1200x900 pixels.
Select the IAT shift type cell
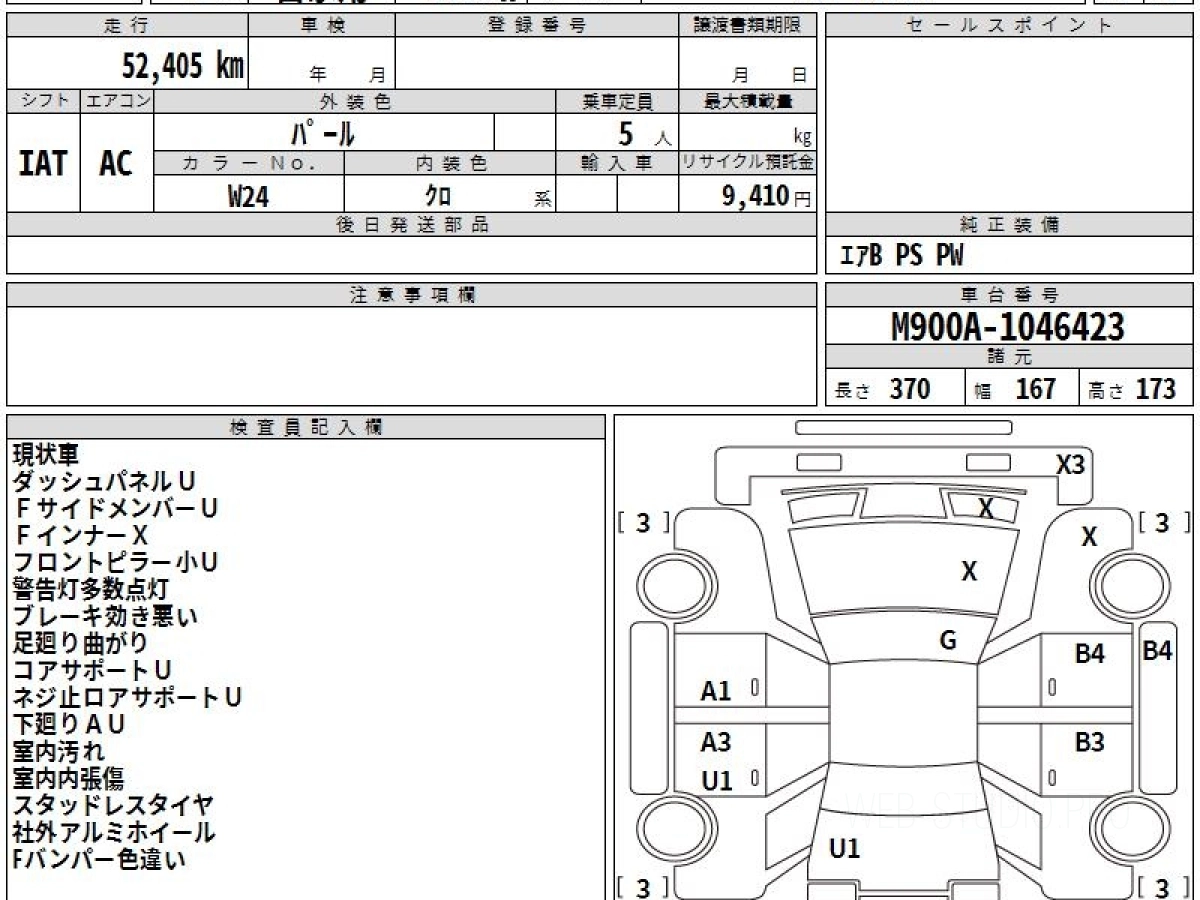[43, 163]
